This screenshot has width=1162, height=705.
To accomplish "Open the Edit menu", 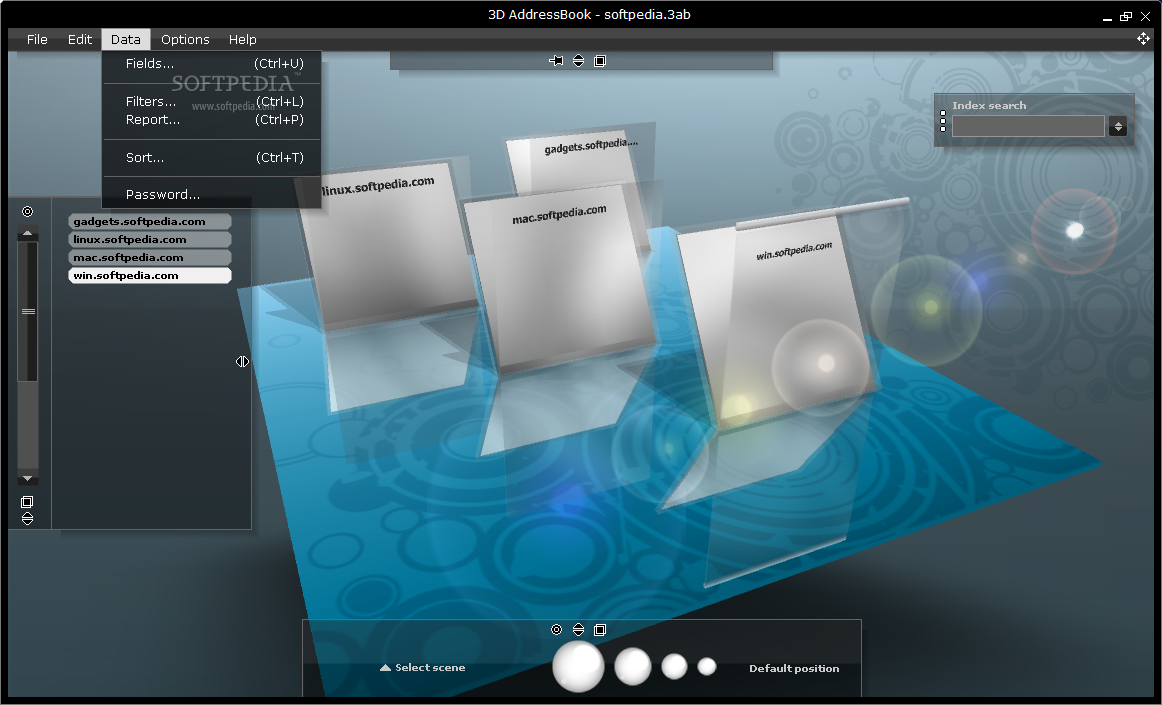I will coord(79,39).
